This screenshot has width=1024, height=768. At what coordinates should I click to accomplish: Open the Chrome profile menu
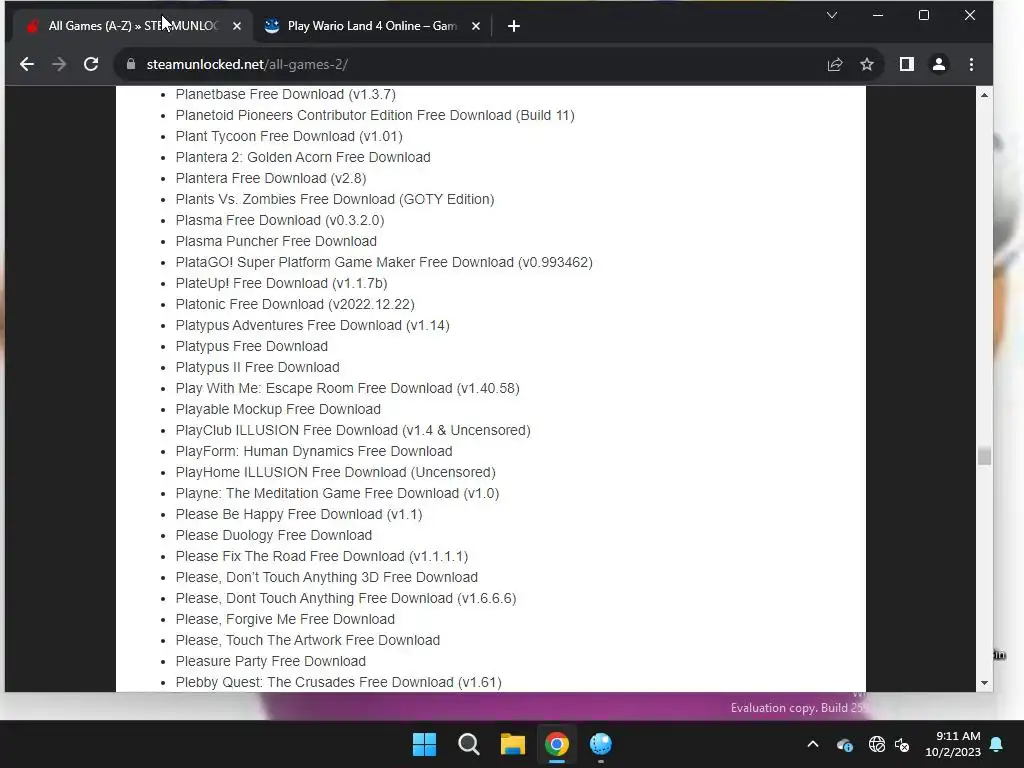tap(938, 64)
